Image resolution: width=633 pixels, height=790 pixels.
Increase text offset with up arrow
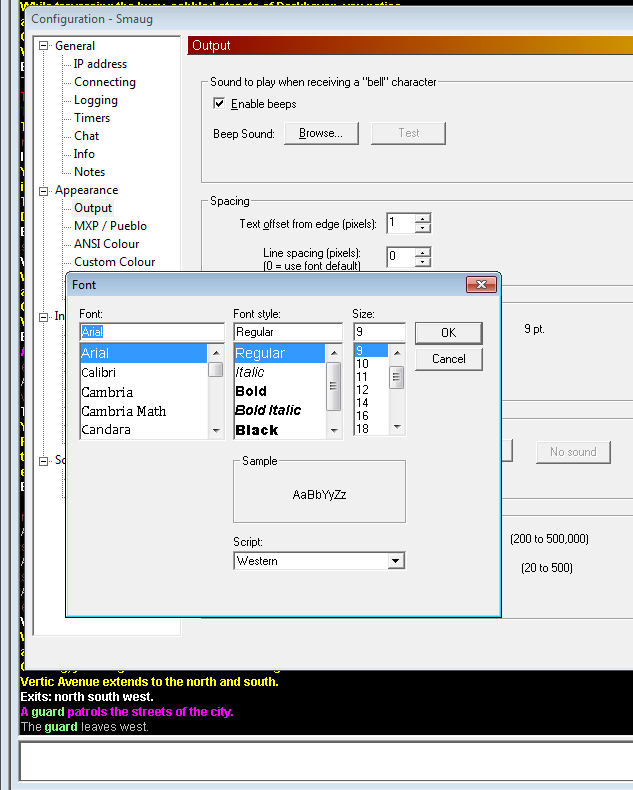[x=423, y=218]
